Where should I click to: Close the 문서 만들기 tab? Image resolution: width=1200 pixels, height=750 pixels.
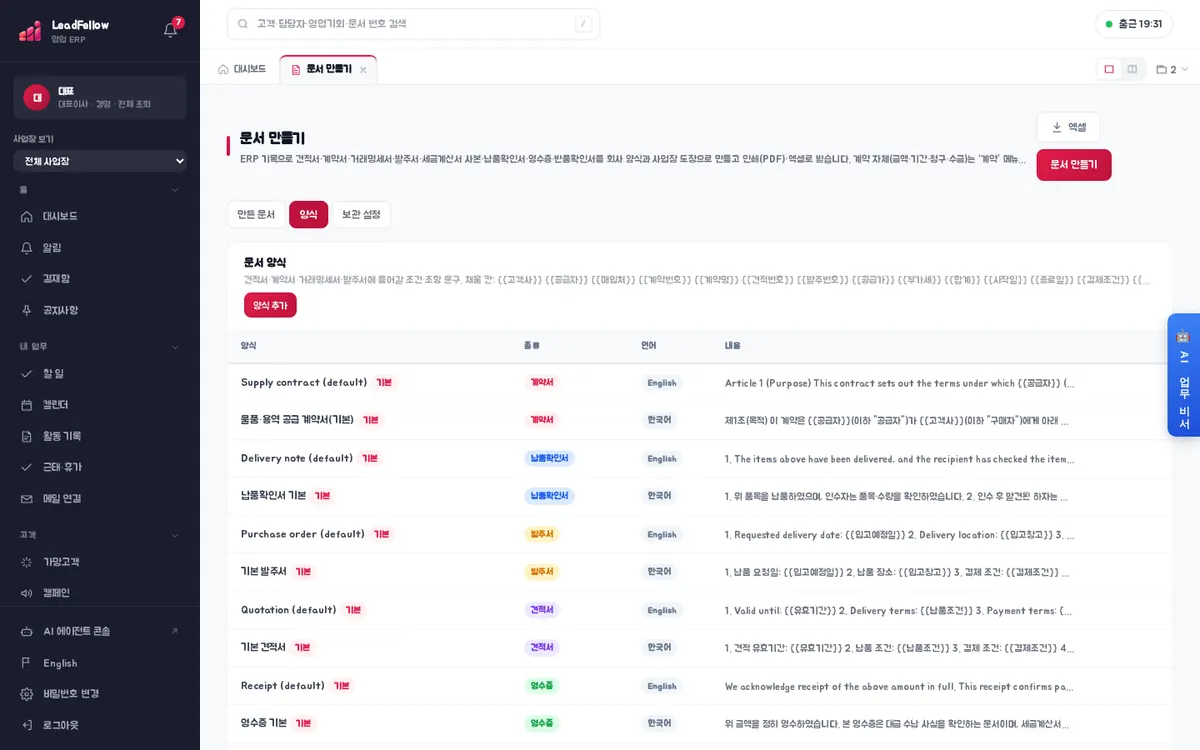(x=363, y=70)
